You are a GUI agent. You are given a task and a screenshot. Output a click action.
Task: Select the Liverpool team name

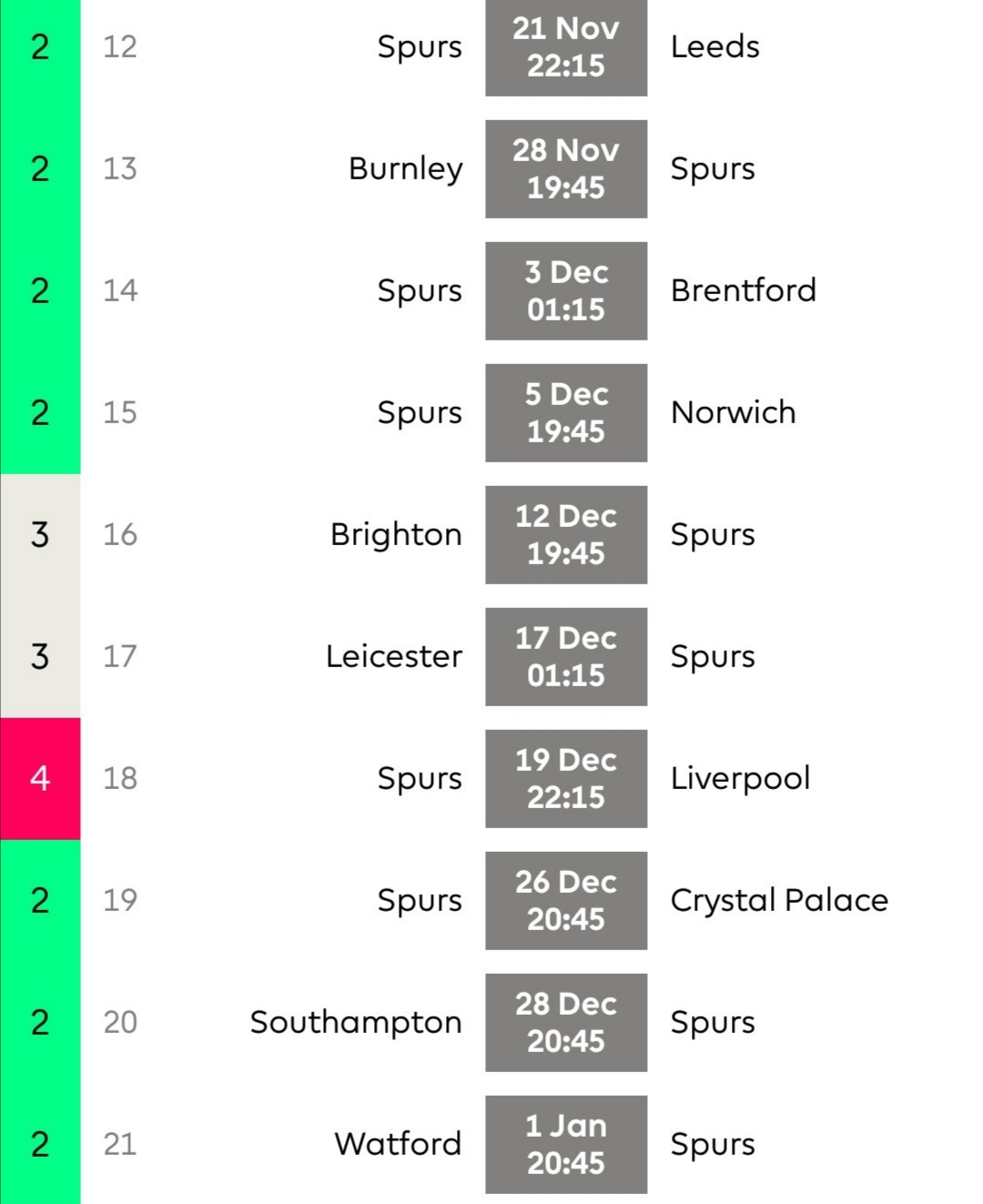(x=740, y=779)
